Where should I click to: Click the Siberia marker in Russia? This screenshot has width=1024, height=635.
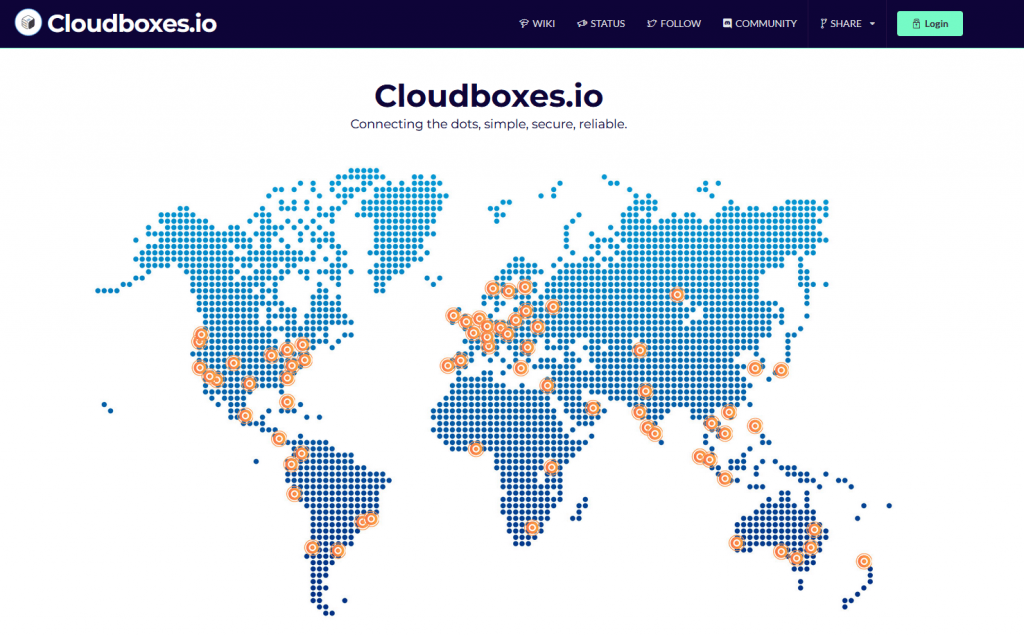tap(677, 295)
